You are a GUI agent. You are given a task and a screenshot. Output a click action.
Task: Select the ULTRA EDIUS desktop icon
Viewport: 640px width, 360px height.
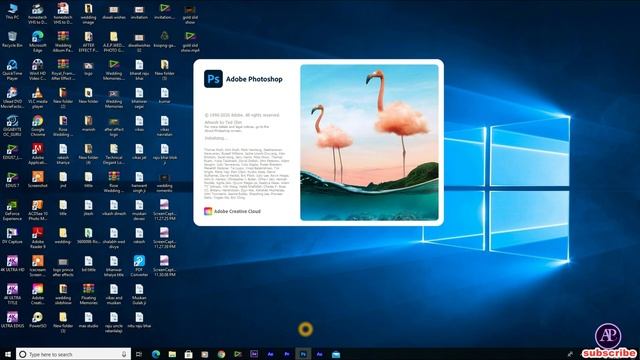(12, 320)
